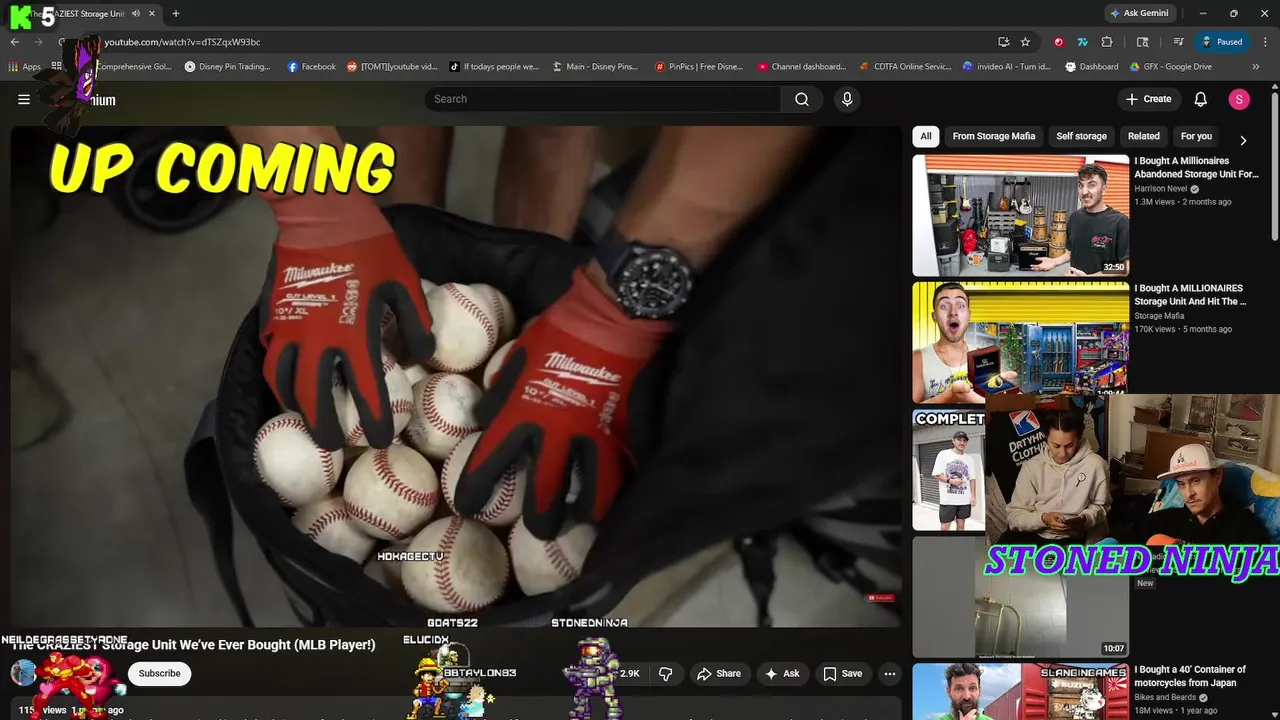Open title 'I Bought A MILLIONAIRES Storage Unit And Hit'

[x=1191, y=294]
